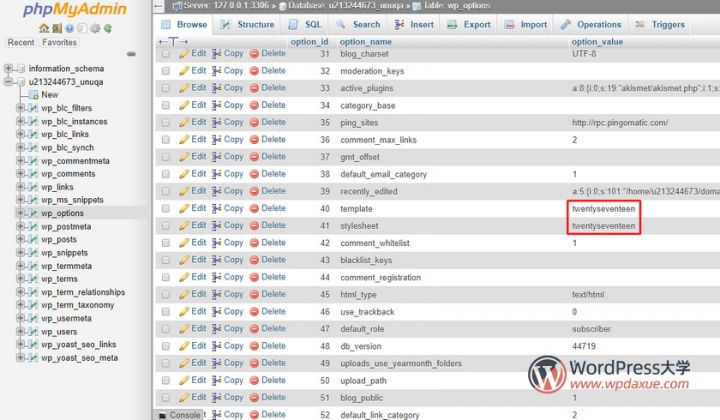Open the wp_term_taxonomy table link

pos(78,305)
